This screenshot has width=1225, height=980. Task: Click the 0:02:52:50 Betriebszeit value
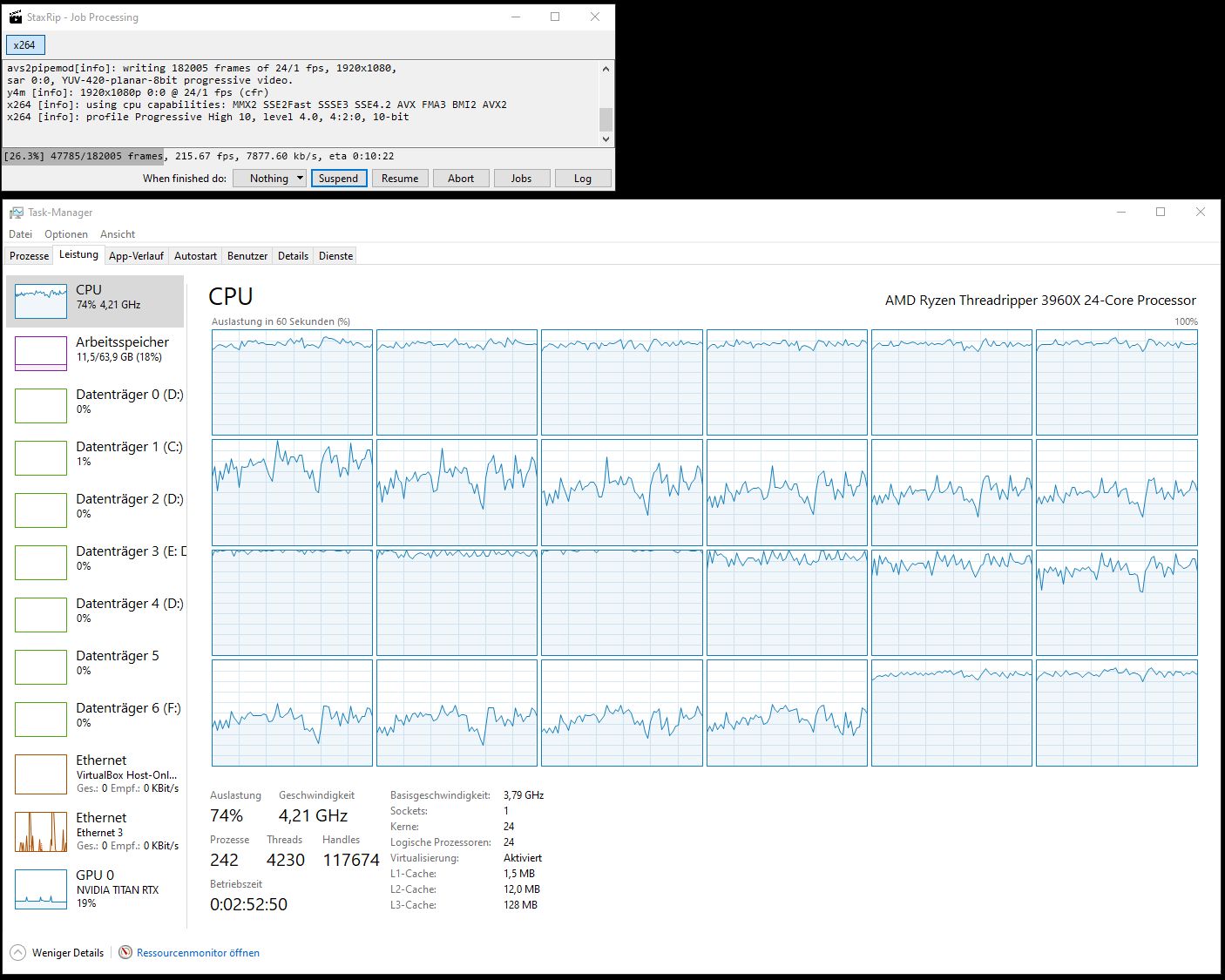click(x=248, y=904)
